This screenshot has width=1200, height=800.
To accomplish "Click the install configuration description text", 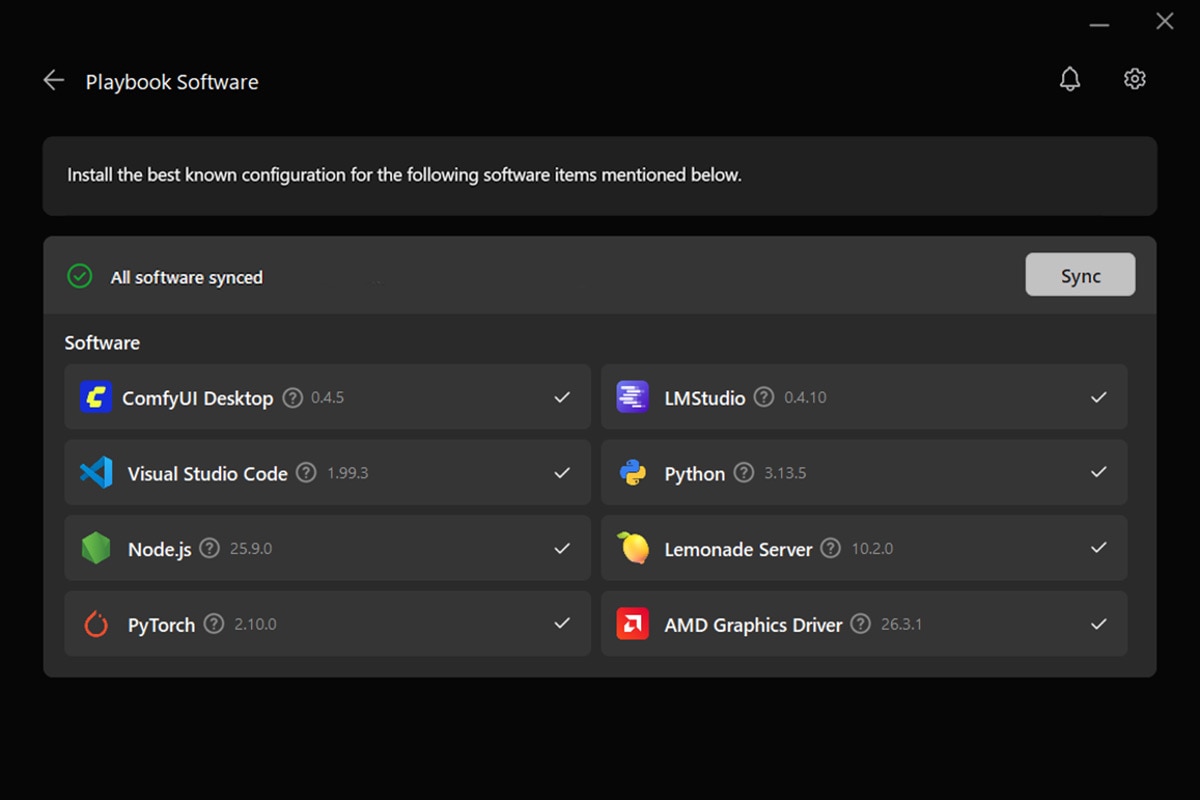I will (x=404, y=175).
